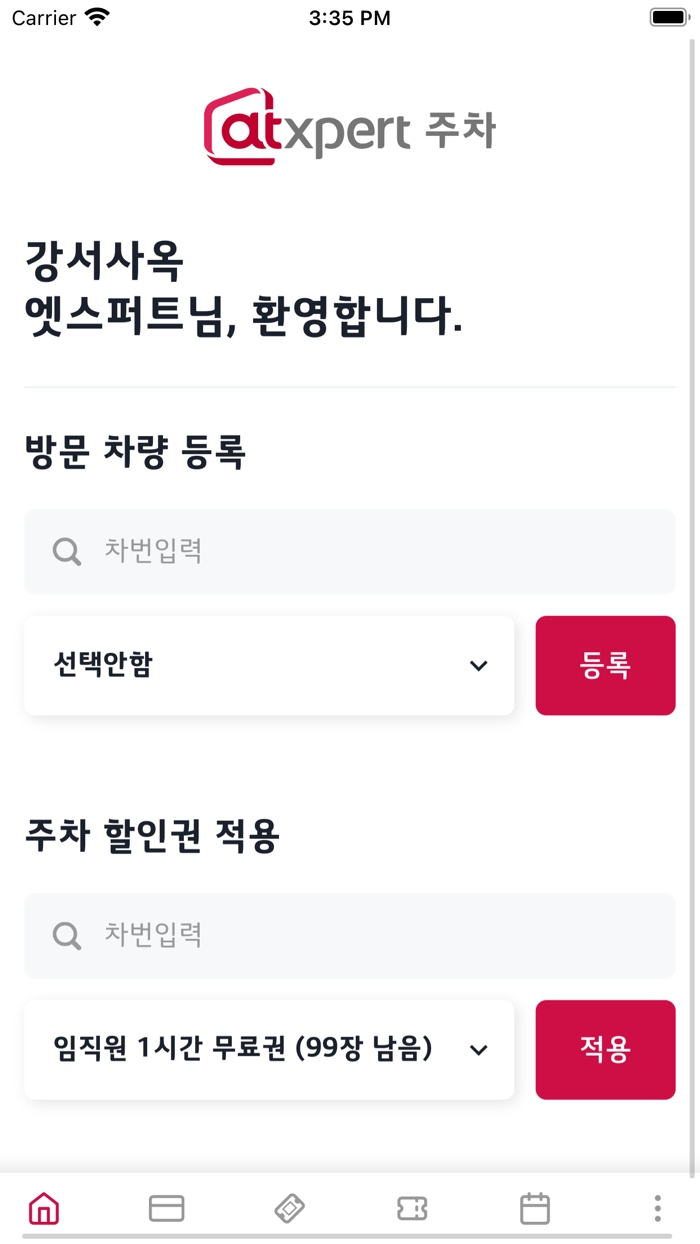
Task: Open the 임직원 1시간 무료권 dropdown
Action: [x=268, y=1049]
